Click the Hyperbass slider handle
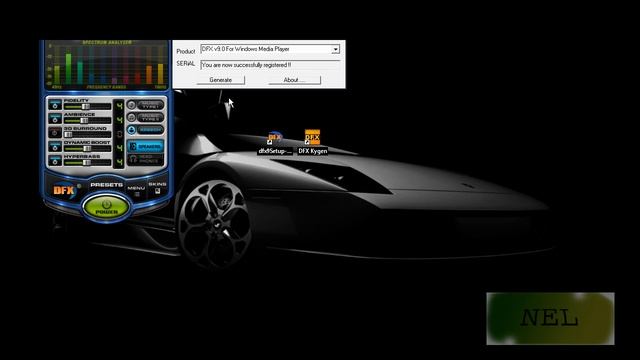 pyautogui.click(x=87, y=162)
